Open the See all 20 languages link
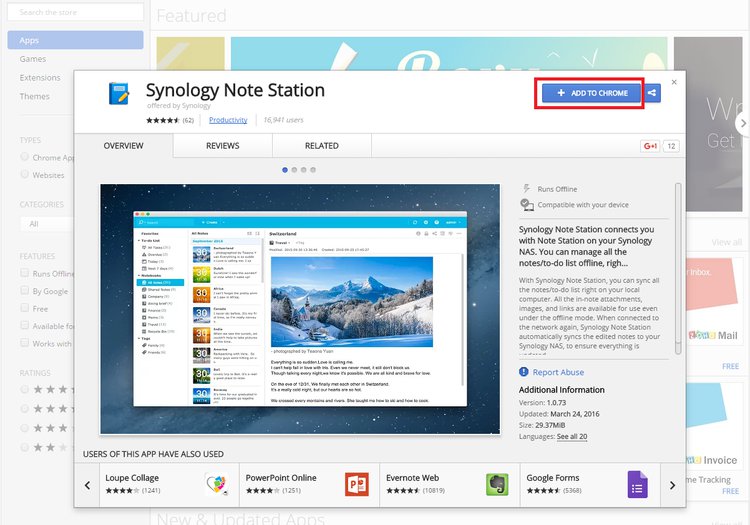 point(572,436)
